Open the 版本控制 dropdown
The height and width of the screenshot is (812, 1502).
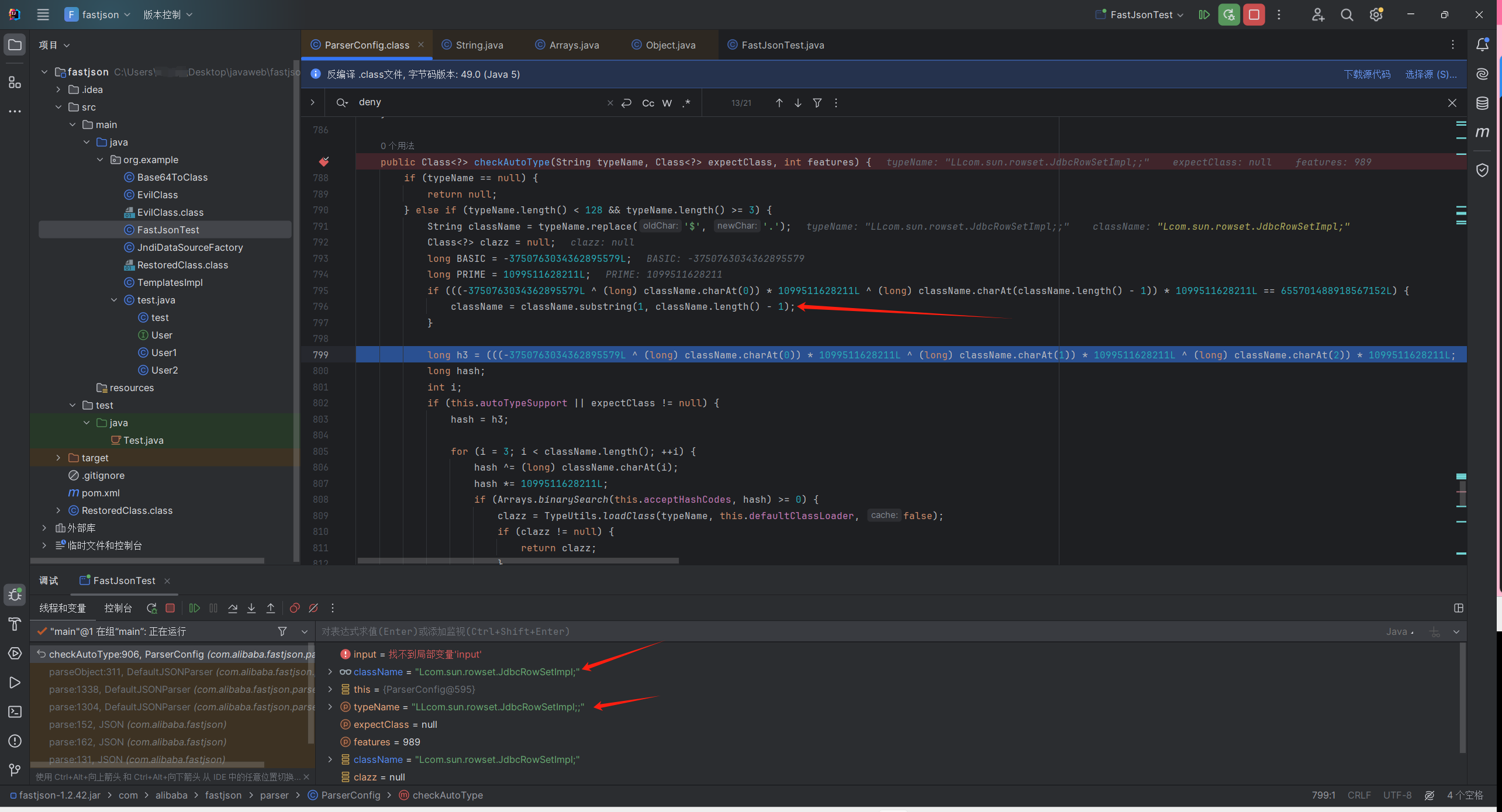[x=168, y=15]
